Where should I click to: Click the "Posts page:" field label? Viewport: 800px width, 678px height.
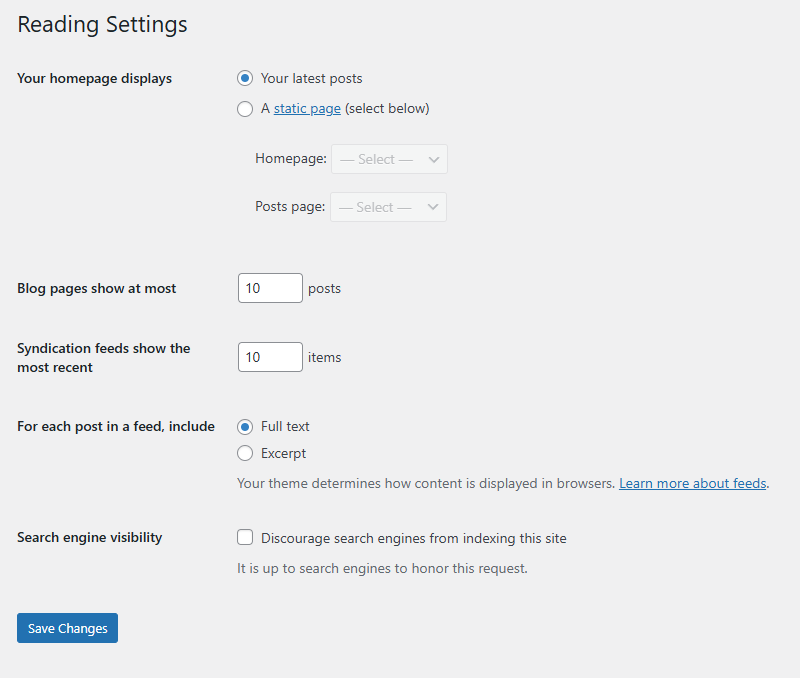(x=289, y=207)
